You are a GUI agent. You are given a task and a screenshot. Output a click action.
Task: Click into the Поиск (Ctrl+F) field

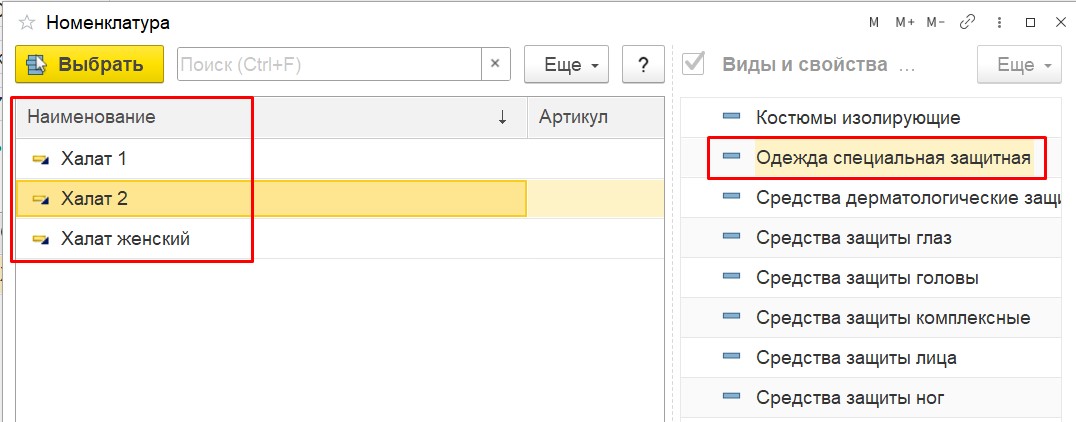[329, 65]
